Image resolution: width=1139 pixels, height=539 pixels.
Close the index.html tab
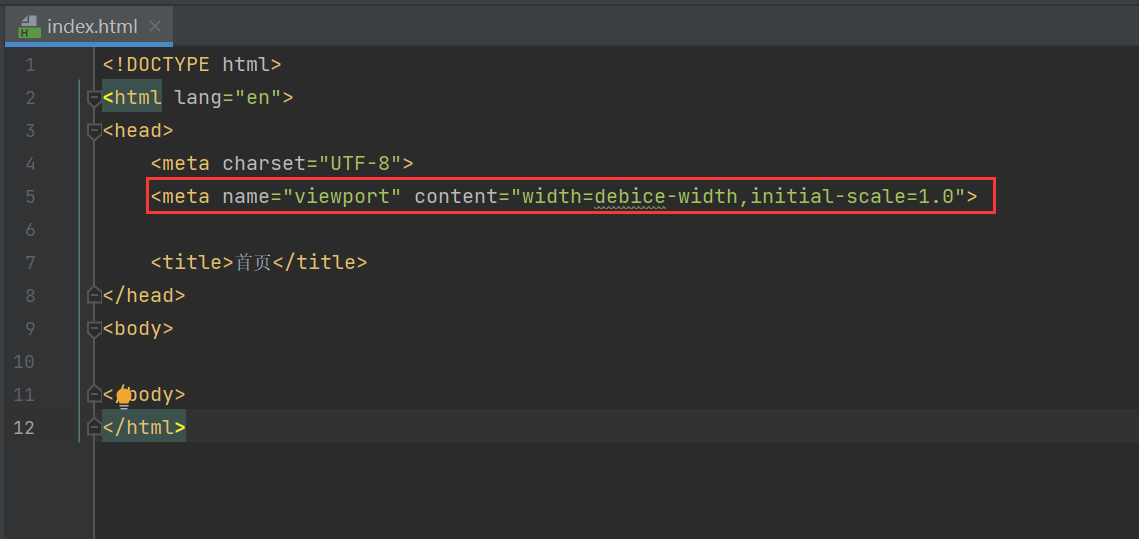click(154, 27)
